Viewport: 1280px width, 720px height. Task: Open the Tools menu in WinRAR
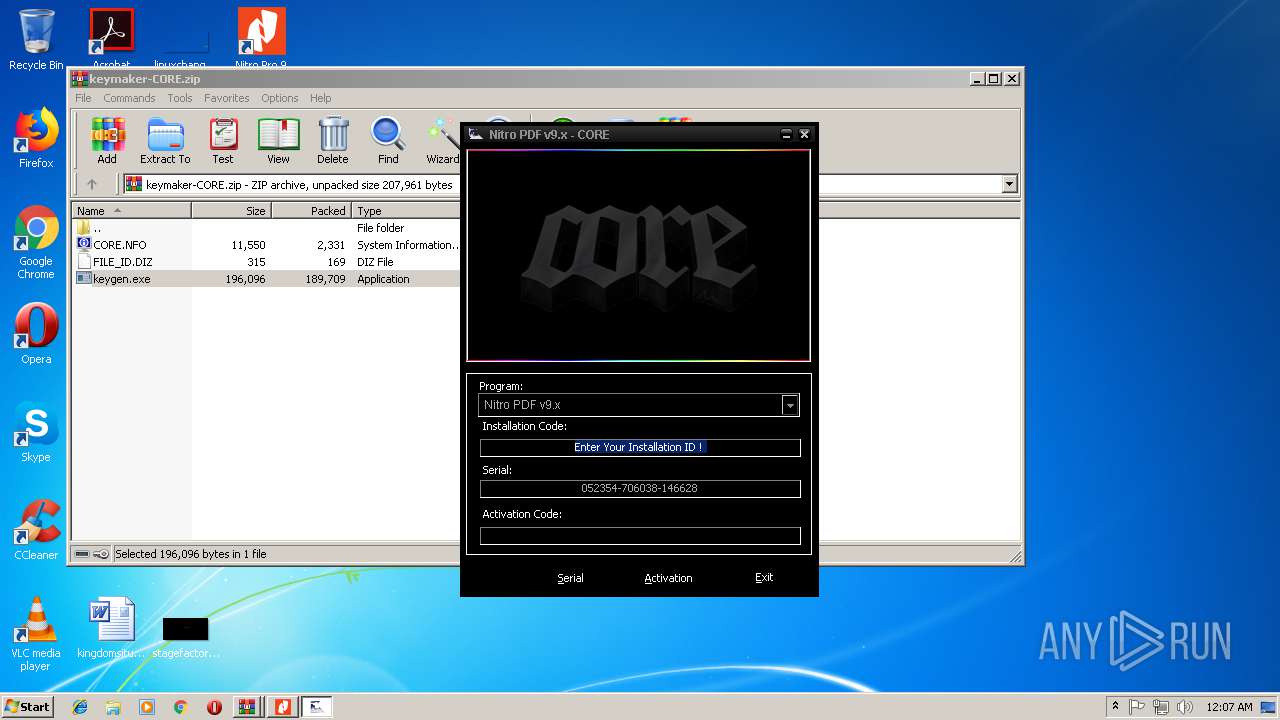tap(180, 98)
